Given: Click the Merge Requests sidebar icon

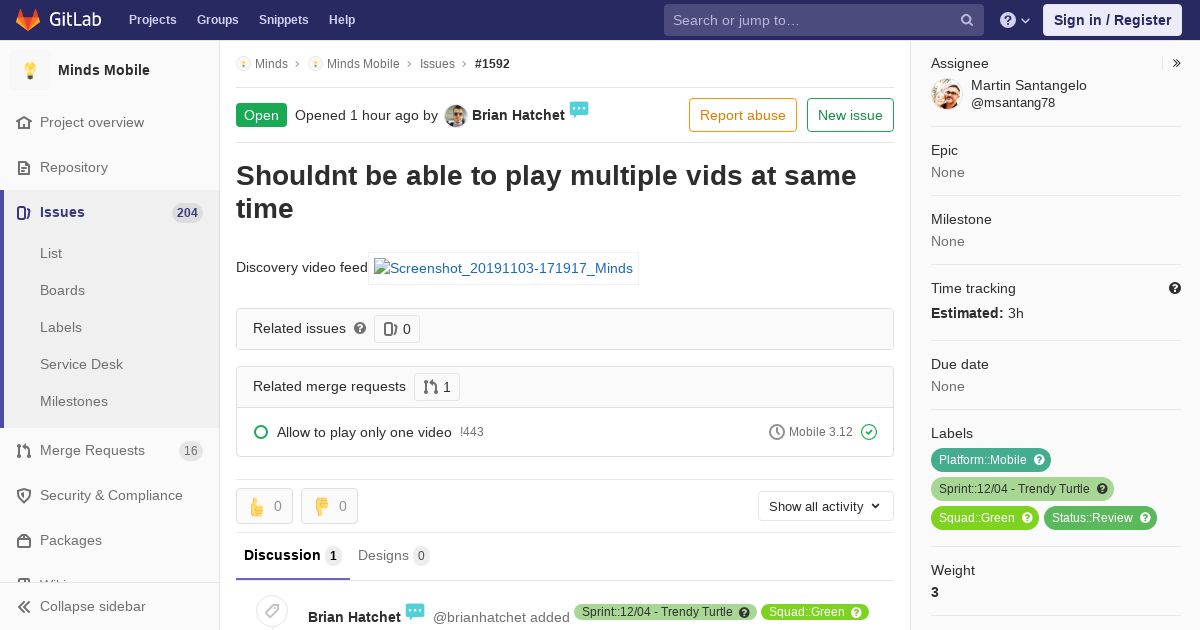Looking at the screenshot, I should click(24, 450).
